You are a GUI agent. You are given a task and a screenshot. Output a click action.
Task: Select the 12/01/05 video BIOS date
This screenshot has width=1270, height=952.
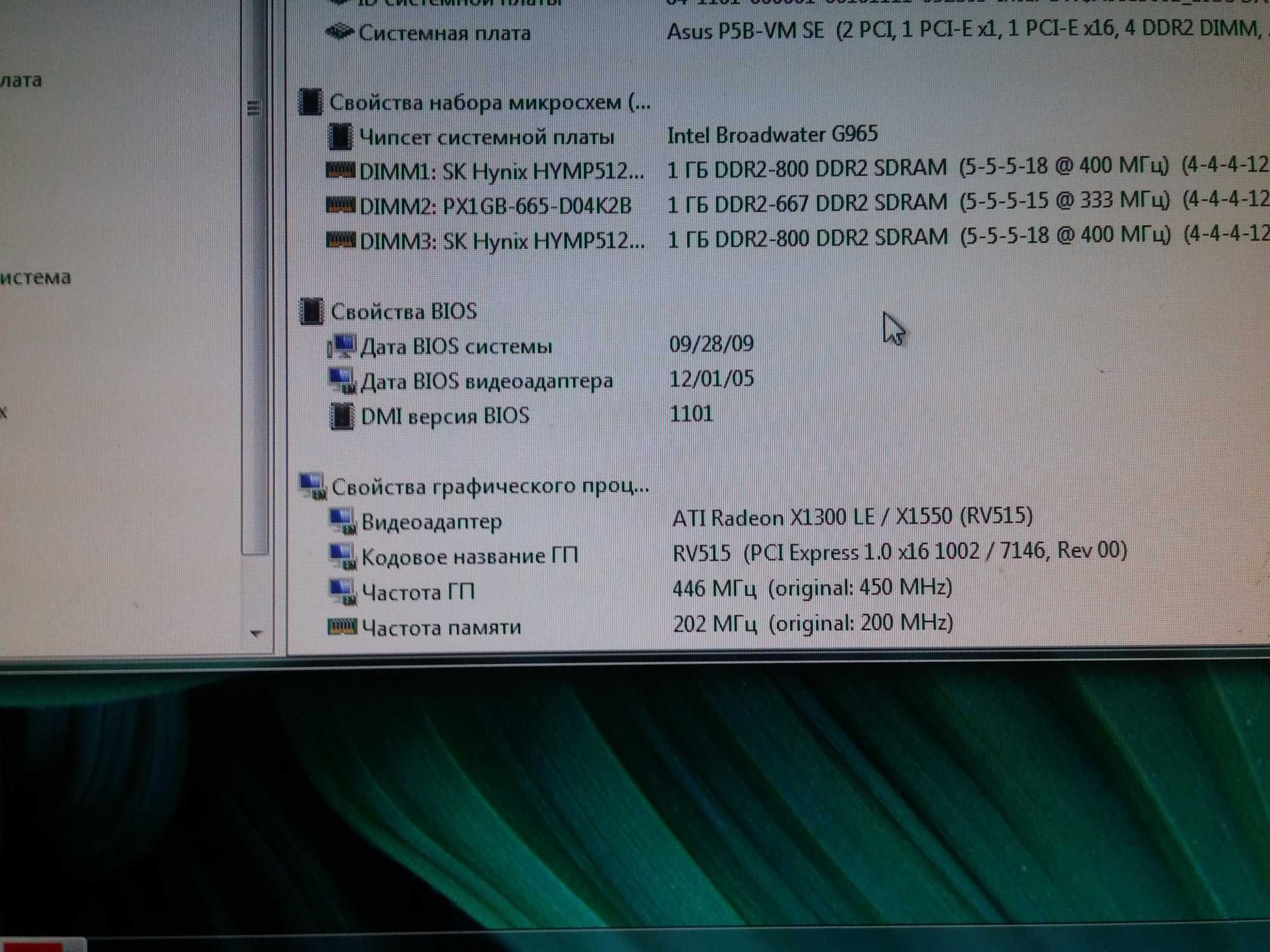(x=712, y=379)
